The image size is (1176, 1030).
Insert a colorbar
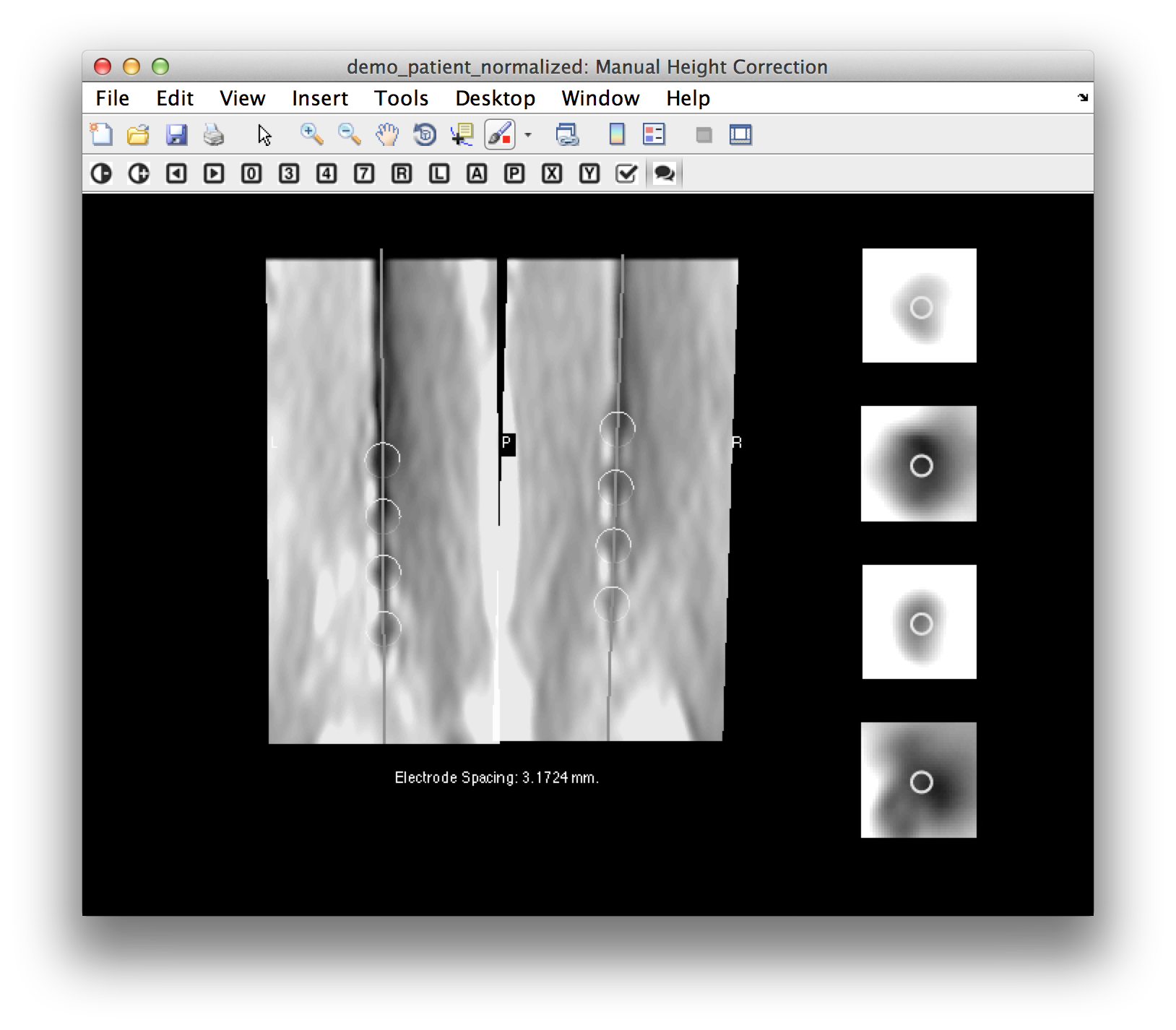click(618, 134)
